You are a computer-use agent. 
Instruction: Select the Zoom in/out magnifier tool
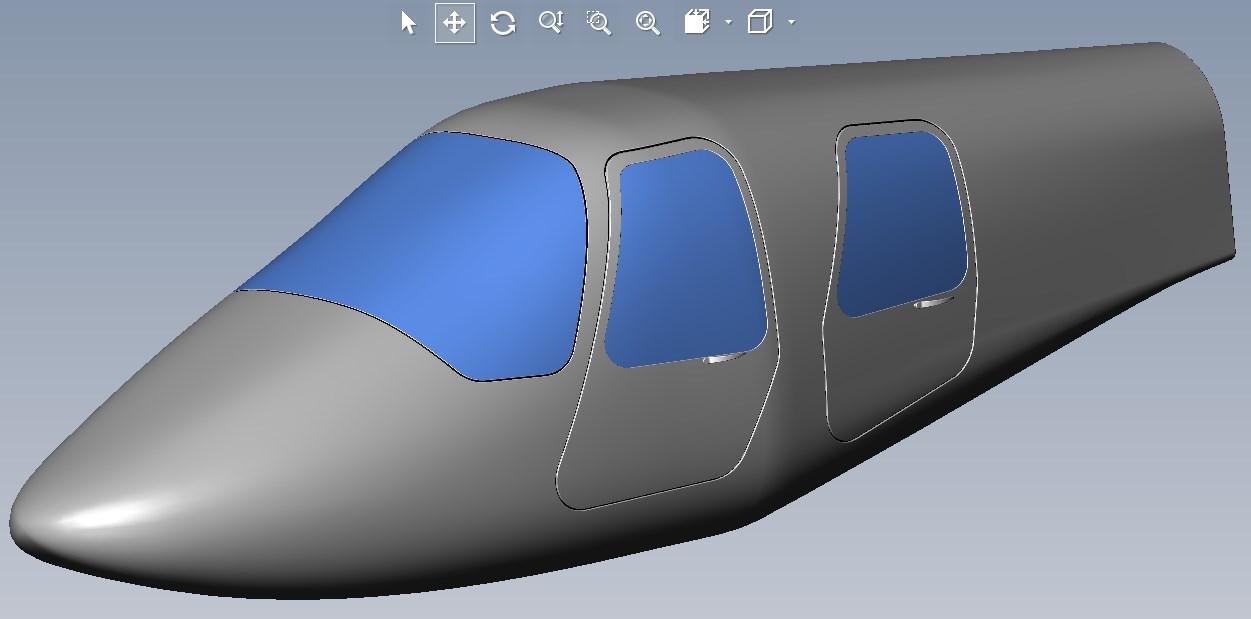click(551, 22)
